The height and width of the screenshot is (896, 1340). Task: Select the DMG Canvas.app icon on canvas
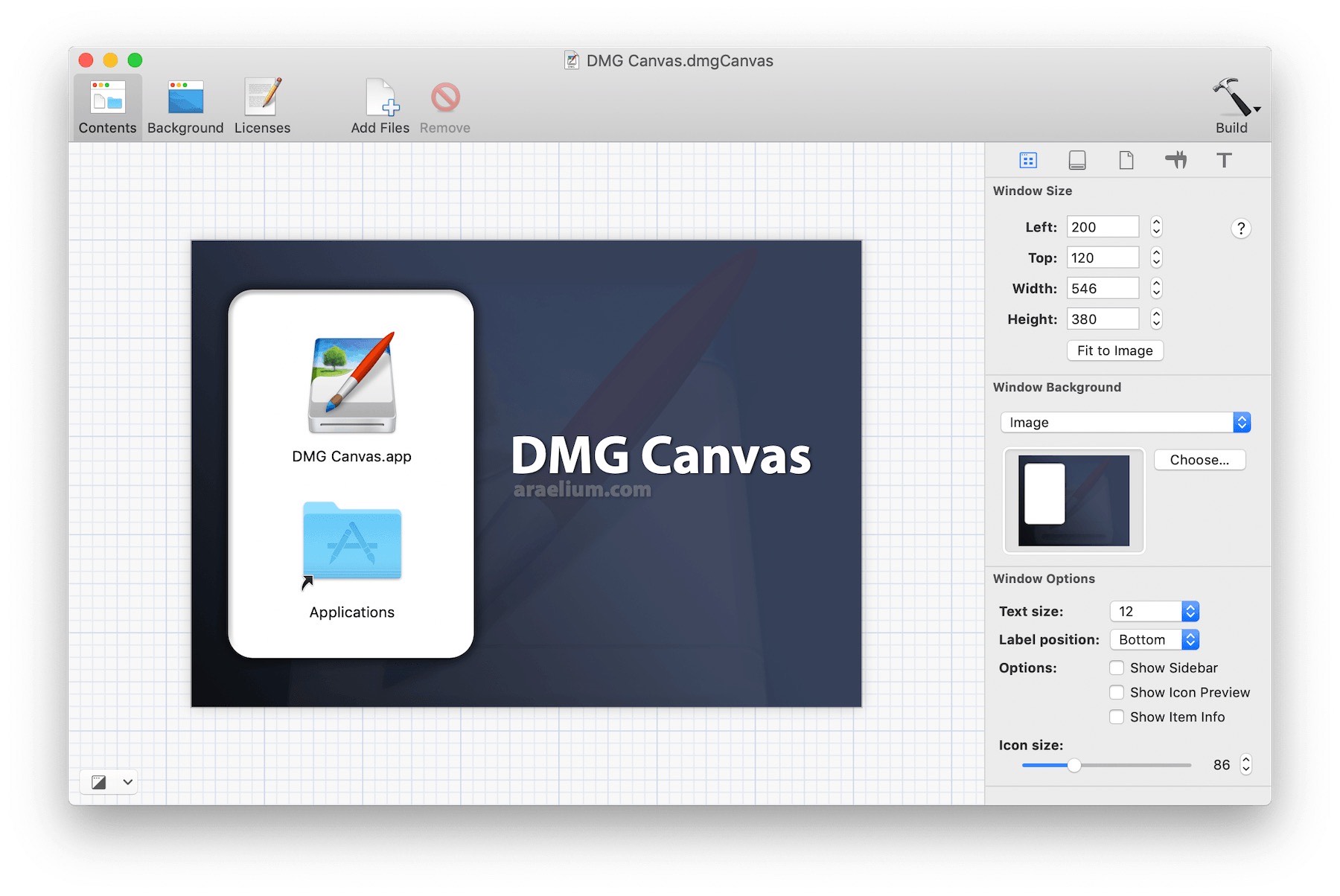[x=352, y=383]
